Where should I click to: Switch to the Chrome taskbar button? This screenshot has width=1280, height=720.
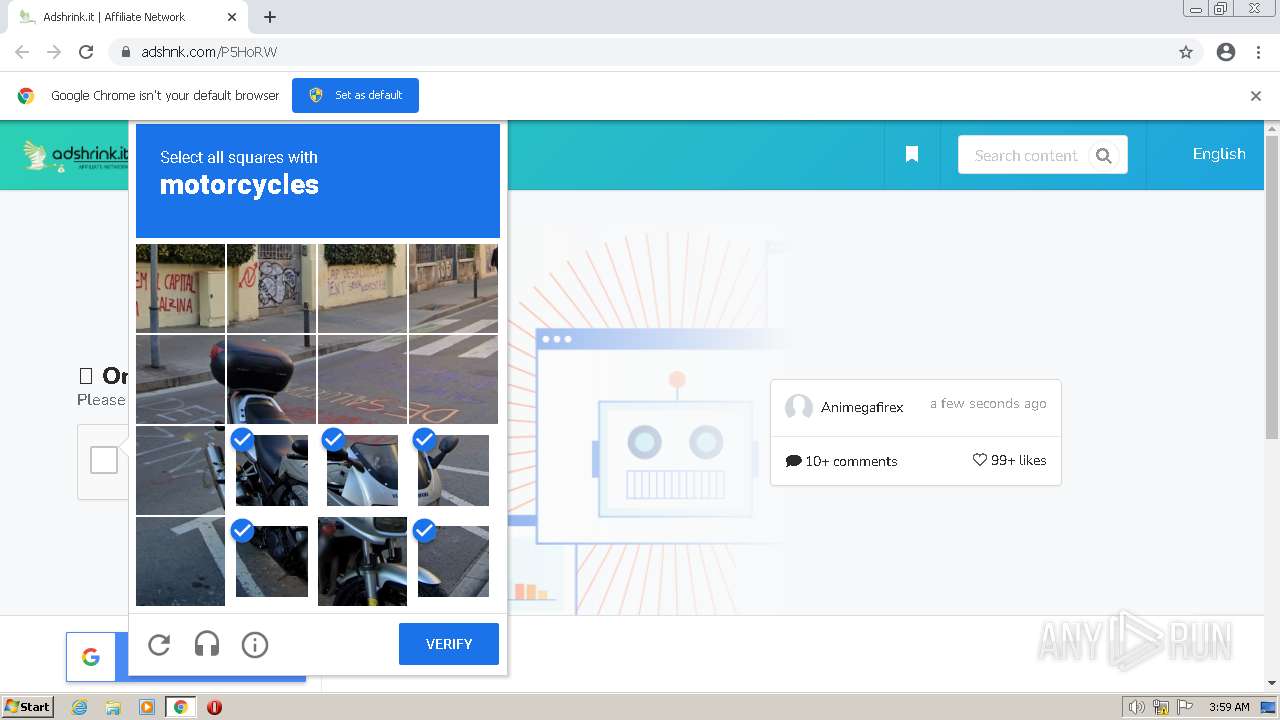click(x=180, y=707)
